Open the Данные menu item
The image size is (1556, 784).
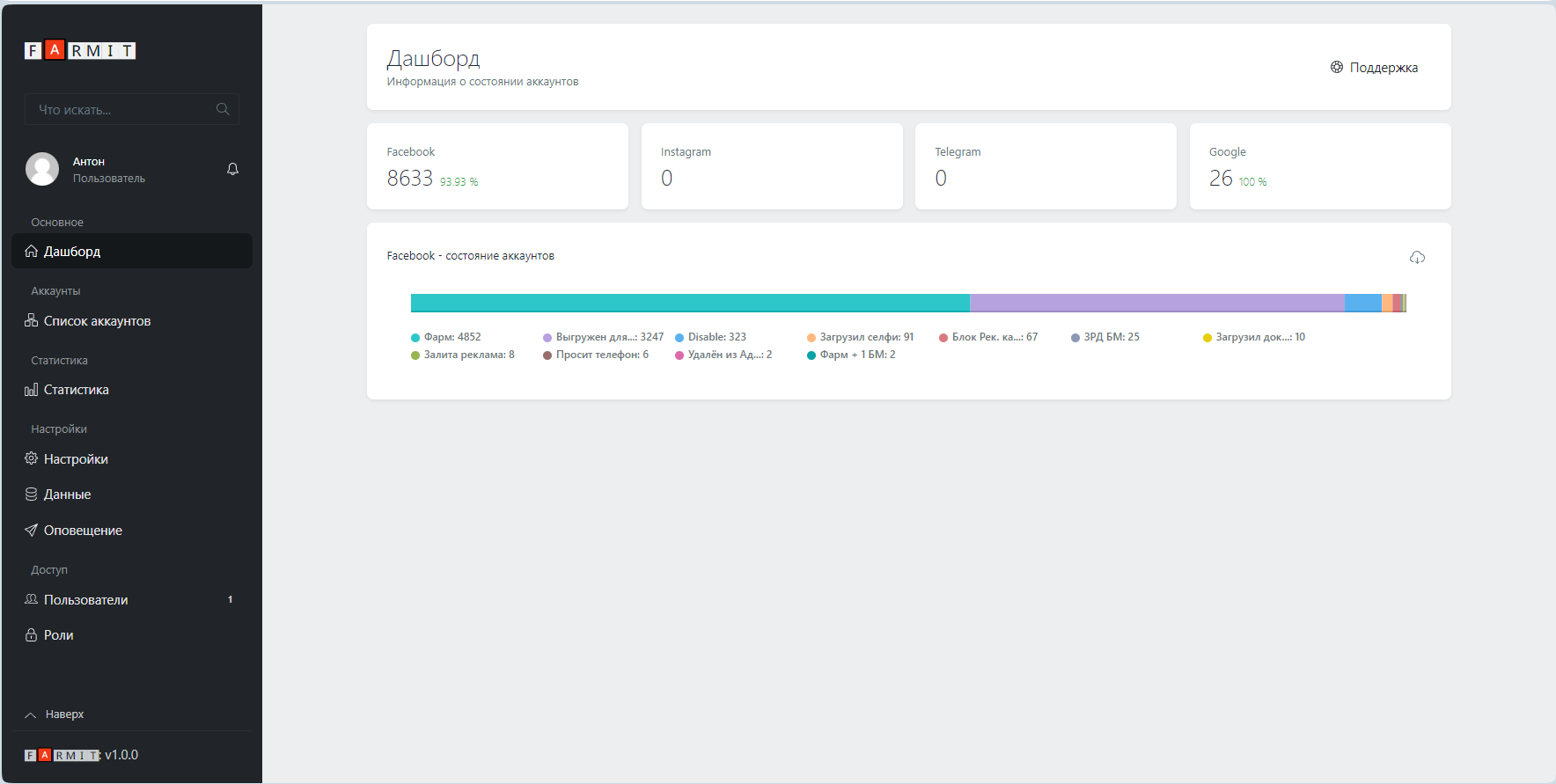tap(132, 495)
